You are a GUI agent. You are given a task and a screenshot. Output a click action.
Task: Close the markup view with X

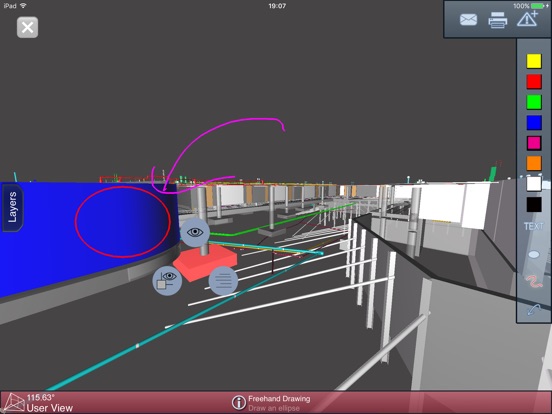tap(27, 27)
